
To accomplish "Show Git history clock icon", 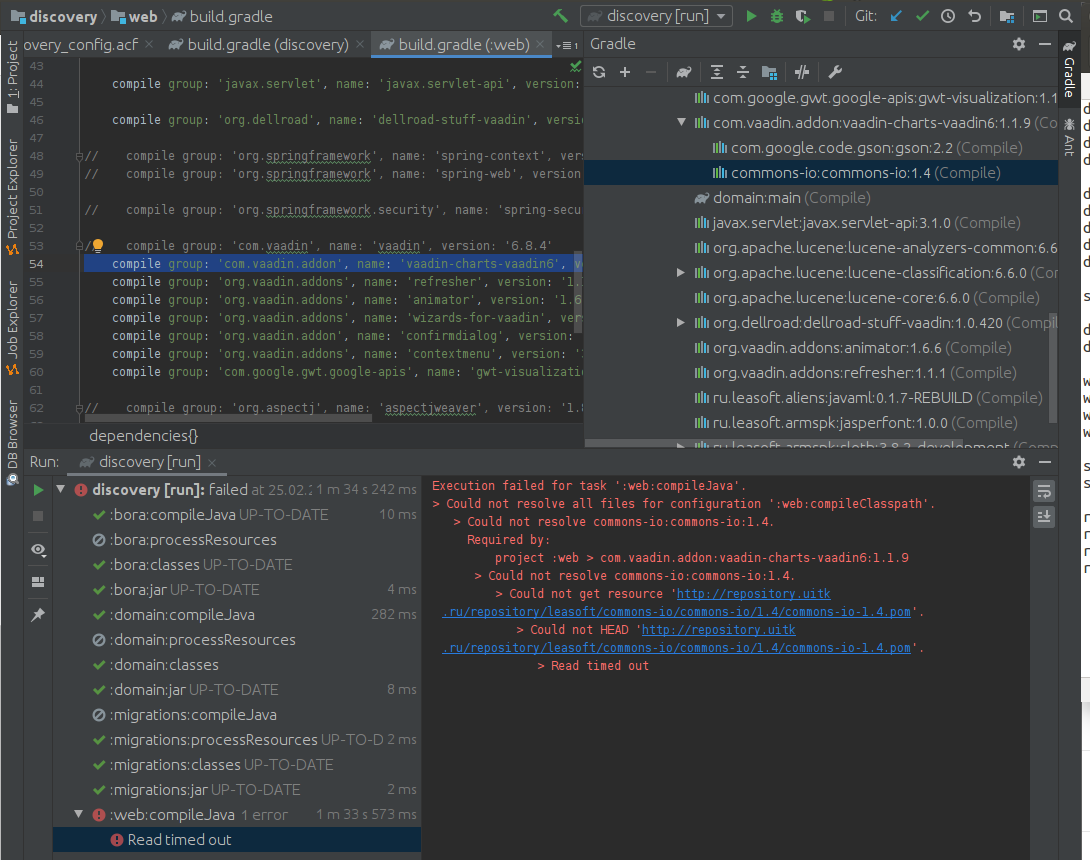I will point(948,16).
